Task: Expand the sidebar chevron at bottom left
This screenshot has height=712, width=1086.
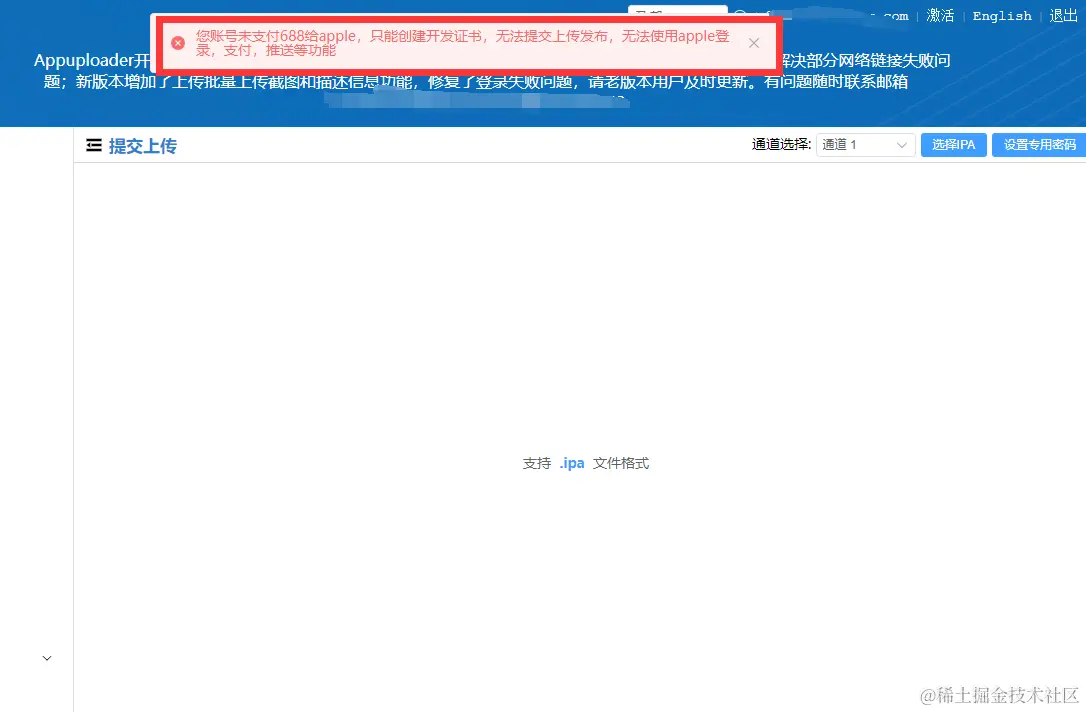Action: (47, 658)
